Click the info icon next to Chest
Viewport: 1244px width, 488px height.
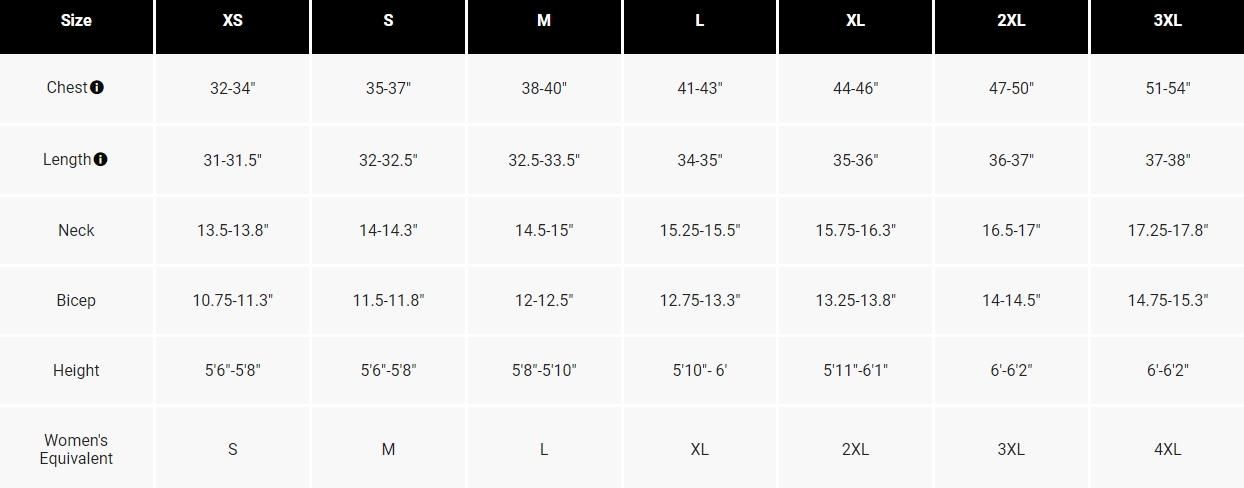pos(97,87)
